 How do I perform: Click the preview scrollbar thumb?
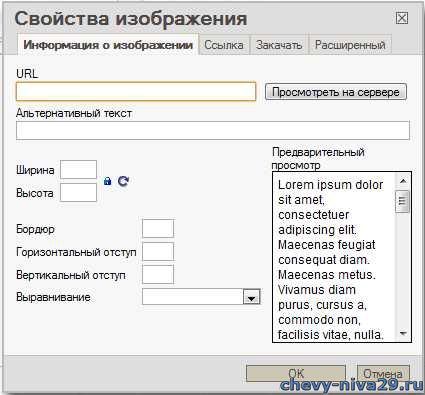[x=402, y=201]
